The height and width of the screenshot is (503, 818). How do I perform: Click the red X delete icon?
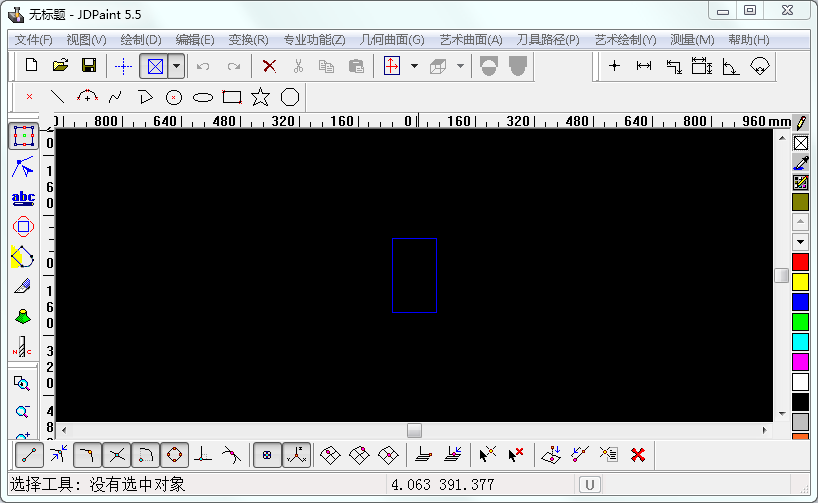pyautogui.click(x=269, y=66)
